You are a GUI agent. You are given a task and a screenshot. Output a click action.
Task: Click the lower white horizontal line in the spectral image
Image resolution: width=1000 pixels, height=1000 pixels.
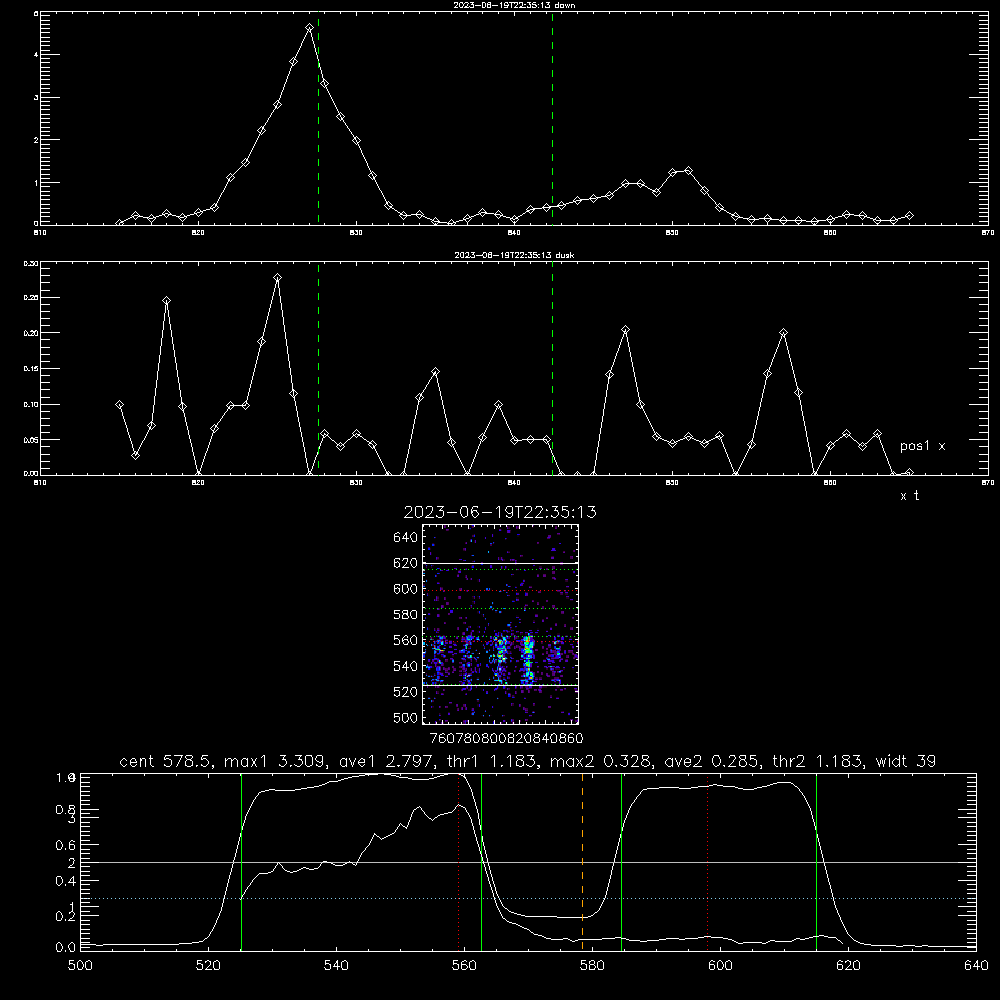500,685
